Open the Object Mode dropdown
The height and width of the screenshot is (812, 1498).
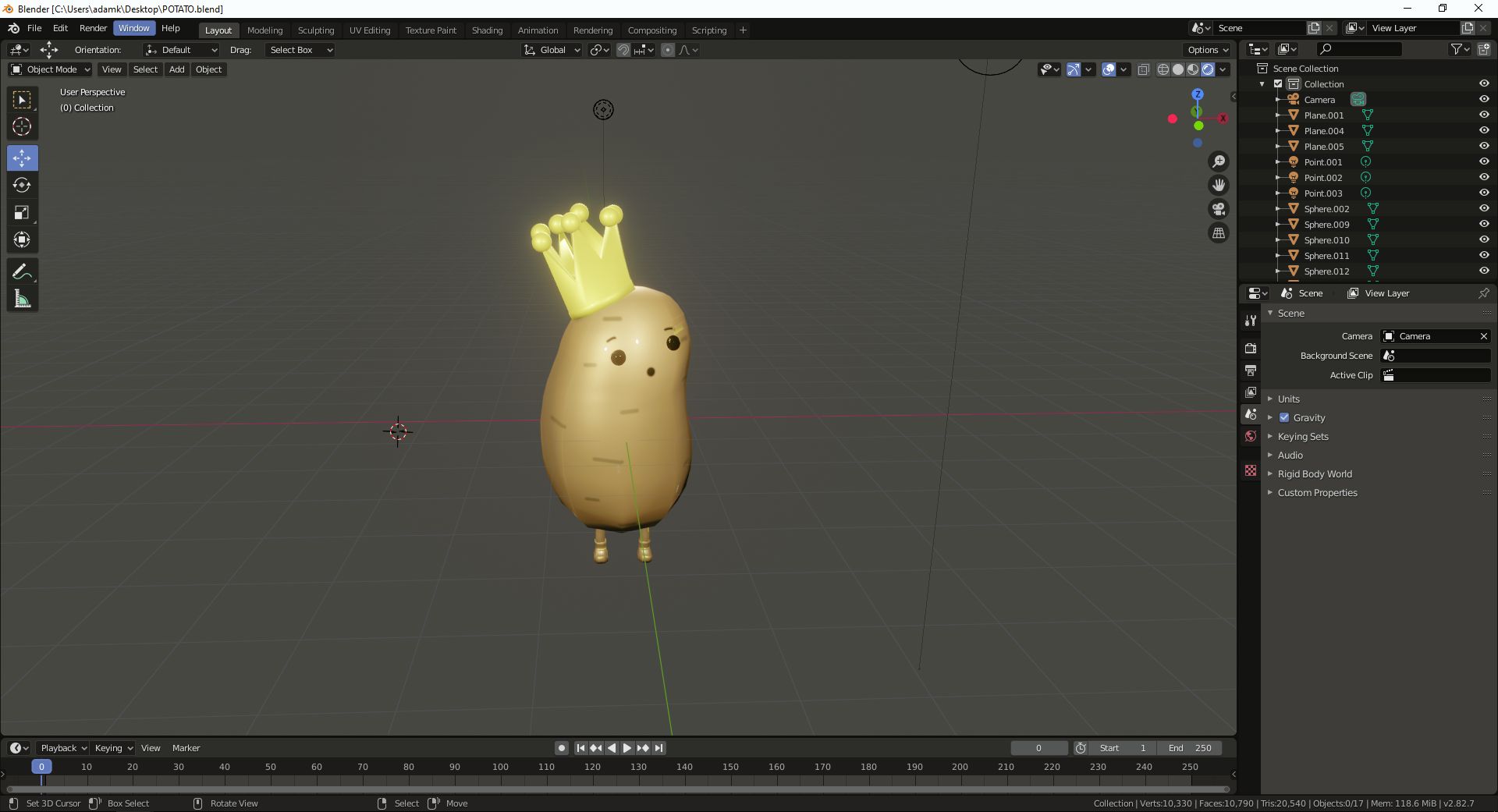(50, 69)
